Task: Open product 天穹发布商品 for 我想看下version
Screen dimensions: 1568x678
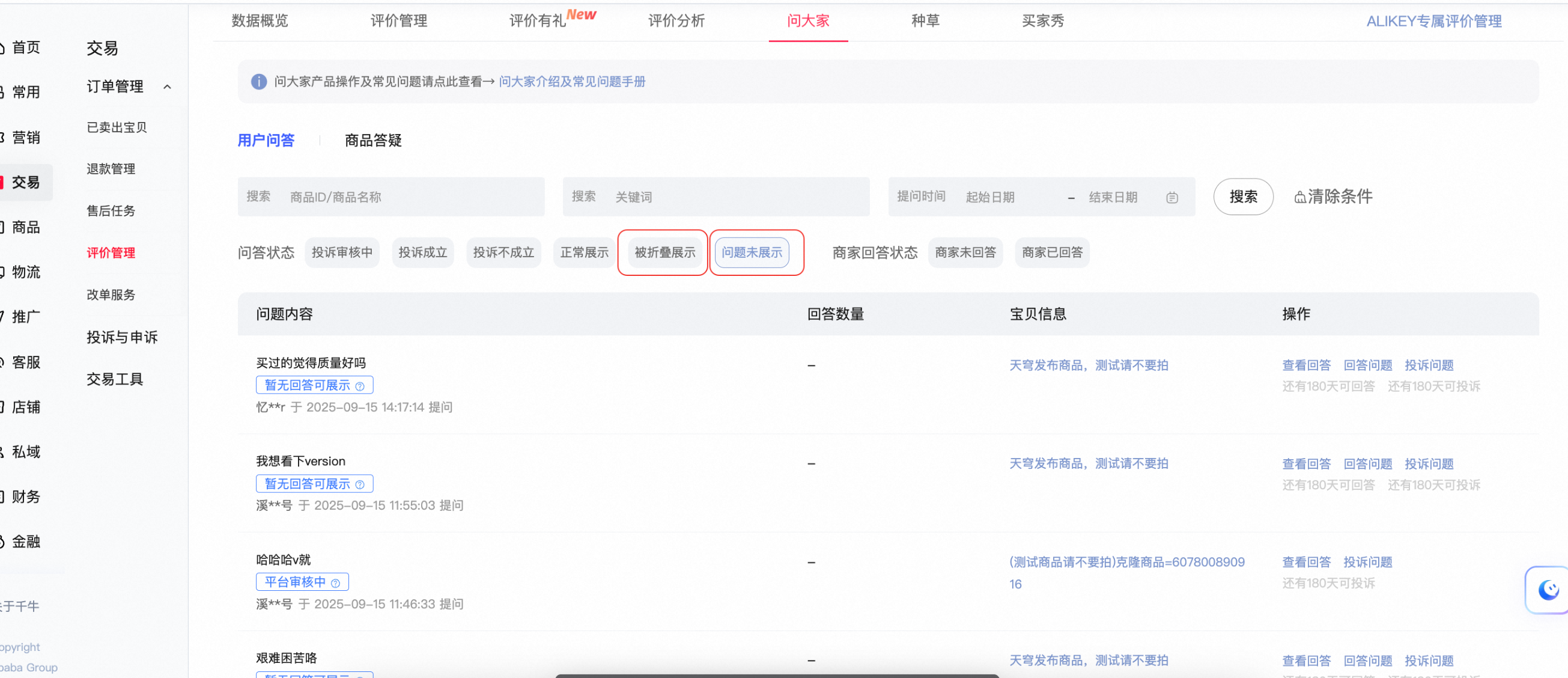Action: (x=1089, y=463)
